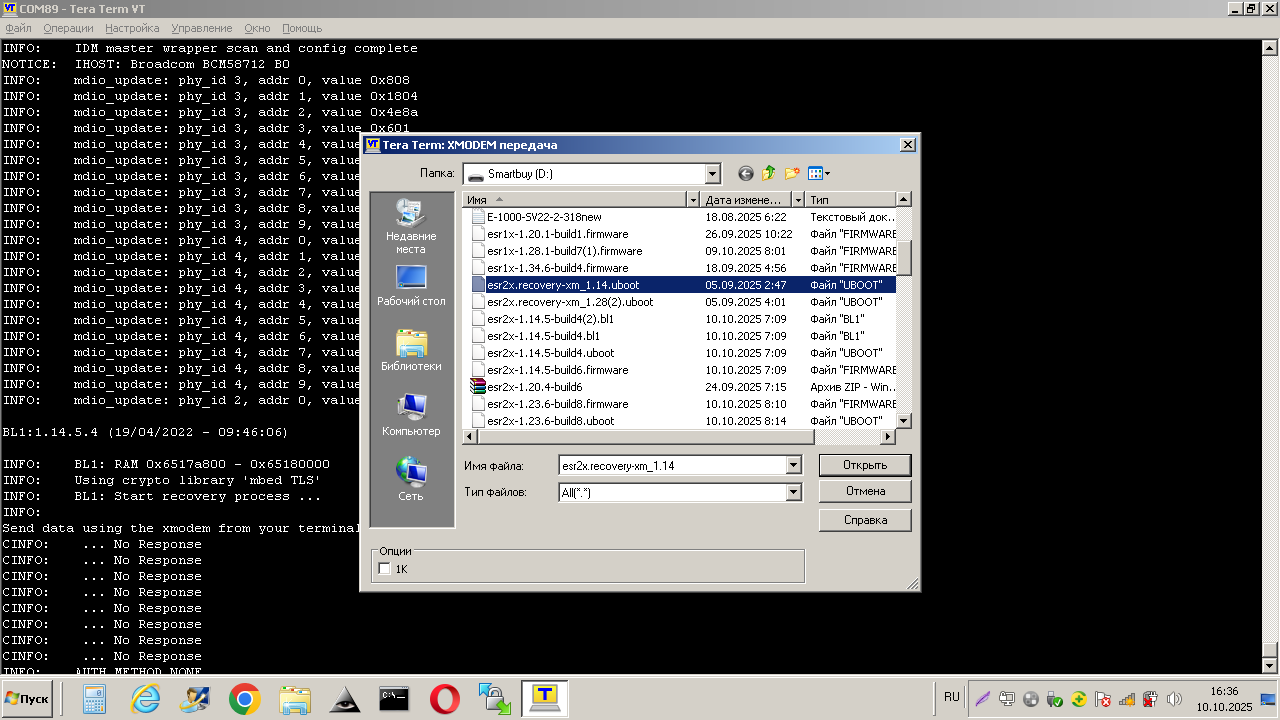1280x720 pixels.
Task: Click the Отмена button
Action: pos(864,491)
